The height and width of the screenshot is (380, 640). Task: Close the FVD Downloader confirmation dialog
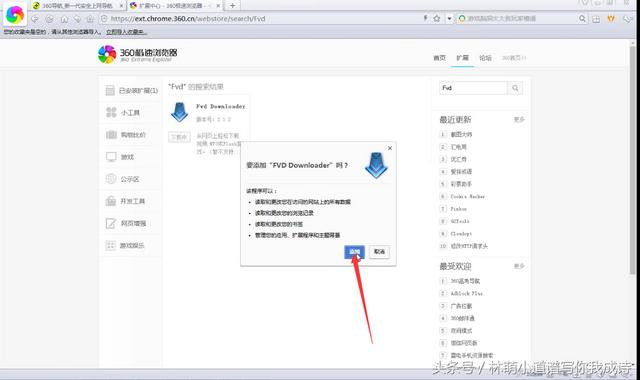[x=390, y=148]
